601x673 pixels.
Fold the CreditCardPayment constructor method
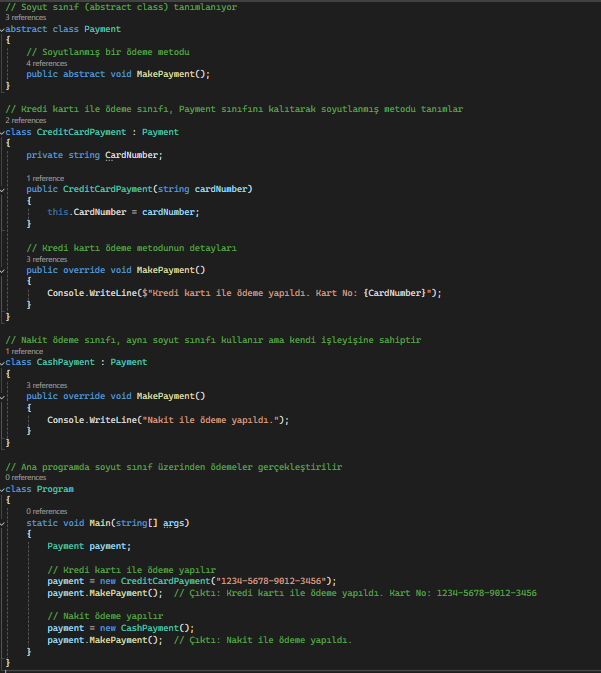point(3,189)
